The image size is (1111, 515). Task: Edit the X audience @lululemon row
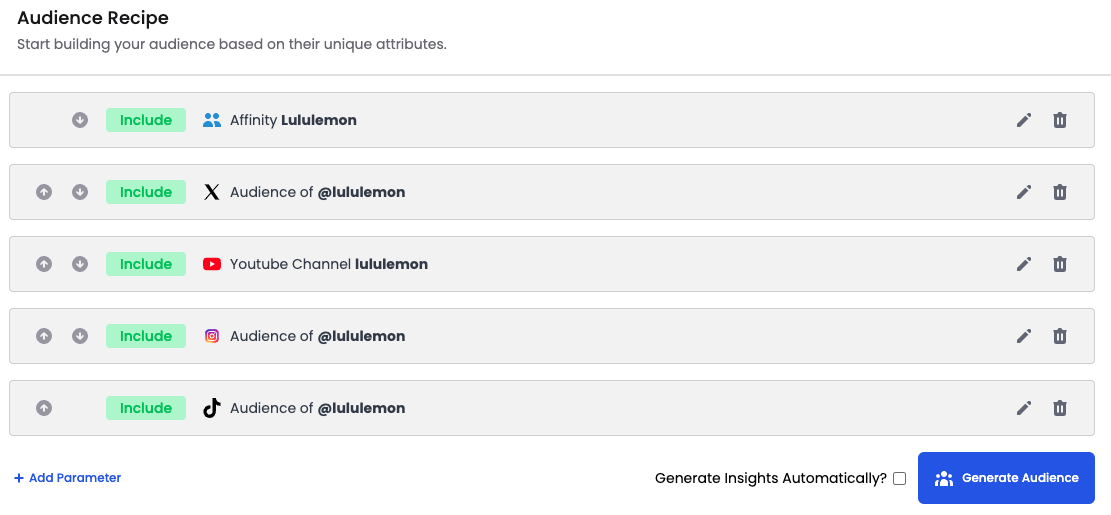pos(1024,192)
